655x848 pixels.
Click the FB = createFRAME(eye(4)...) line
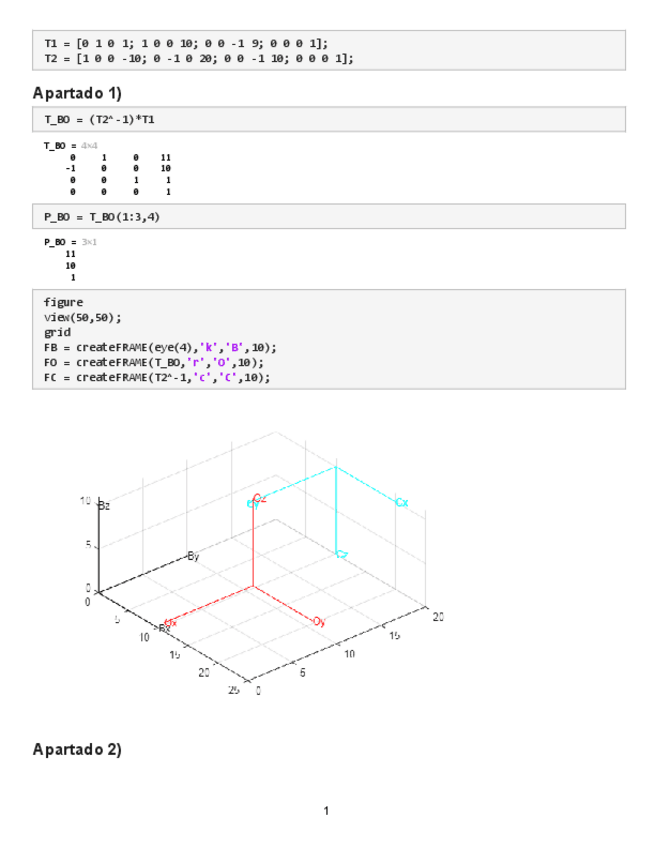(160, 347)
